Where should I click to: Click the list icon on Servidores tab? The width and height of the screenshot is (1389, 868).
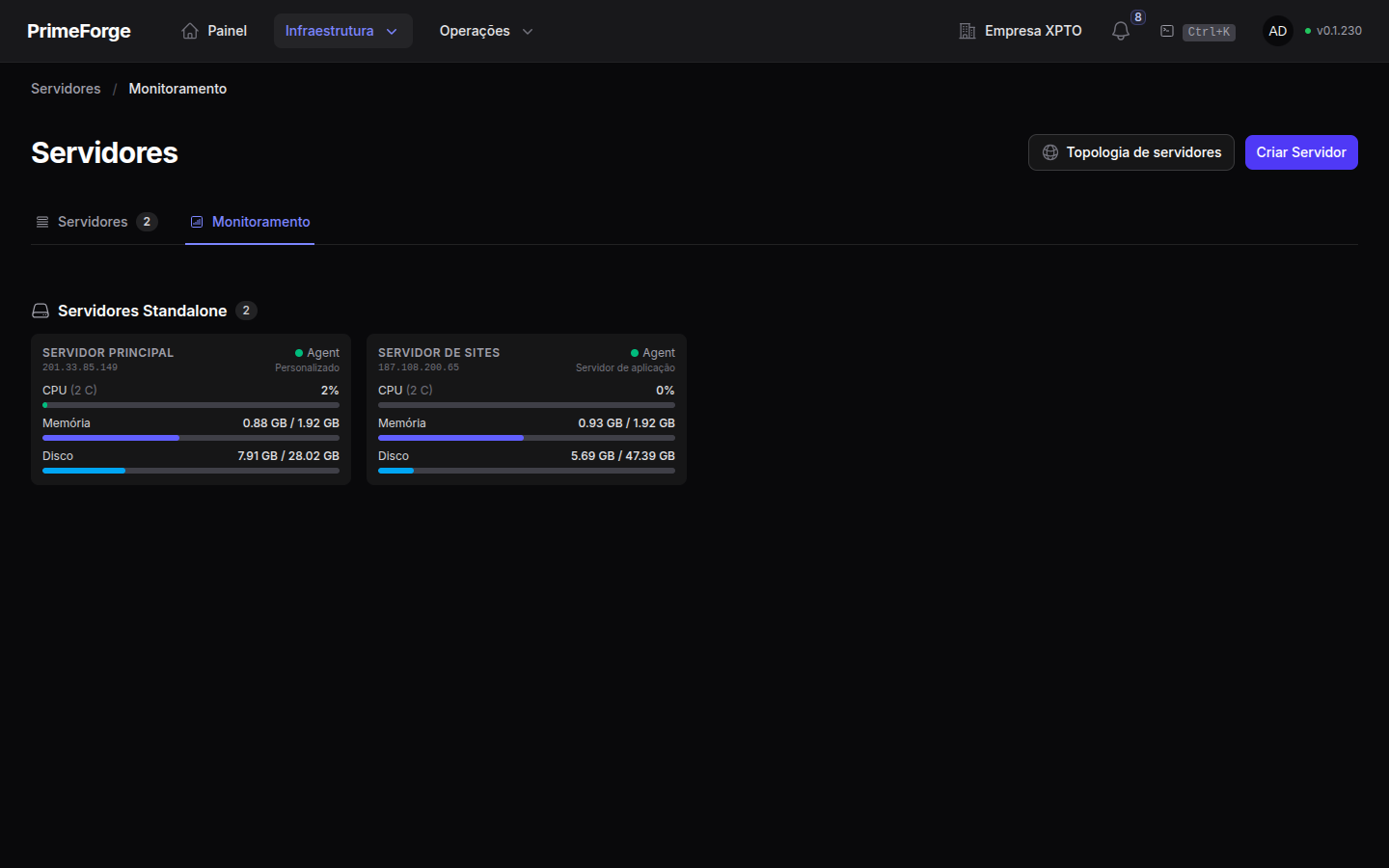coord(42,222)
